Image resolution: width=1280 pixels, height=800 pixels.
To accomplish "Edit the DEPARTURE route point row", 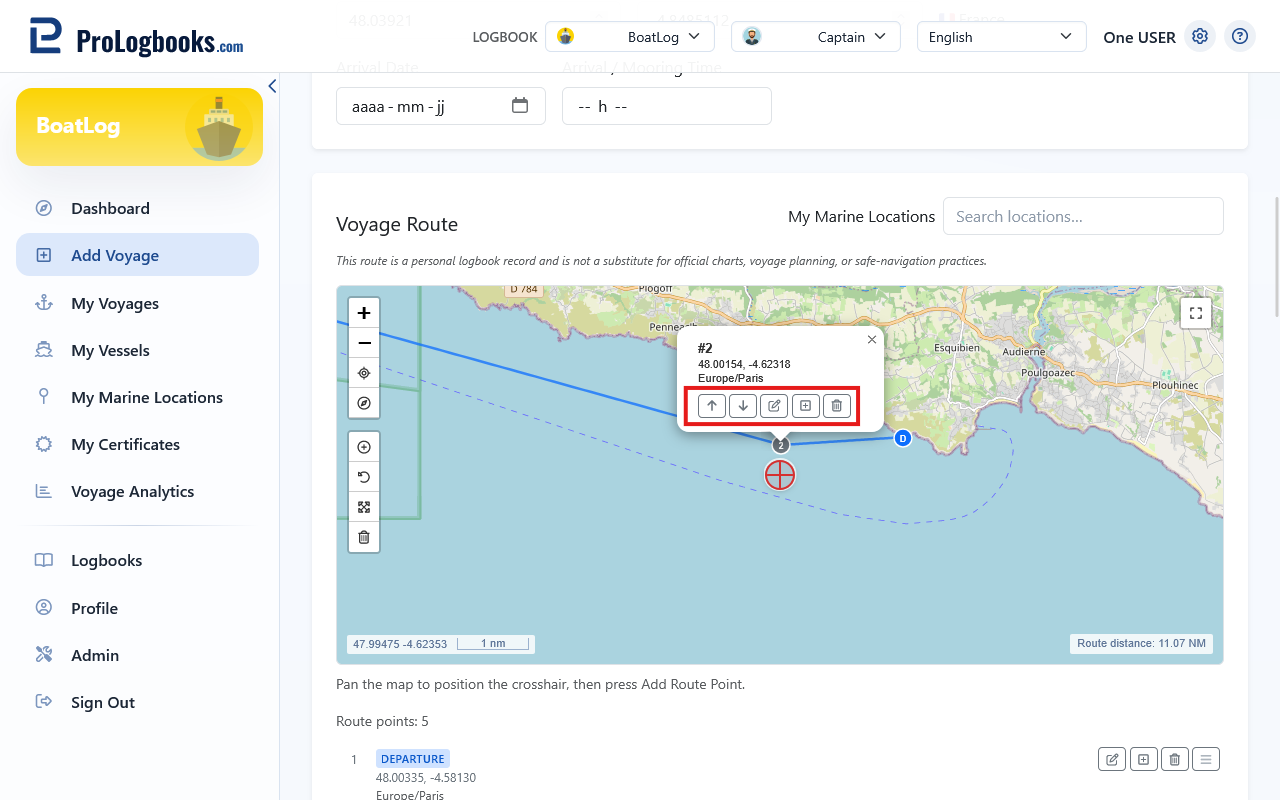I will coord(1111,759).
